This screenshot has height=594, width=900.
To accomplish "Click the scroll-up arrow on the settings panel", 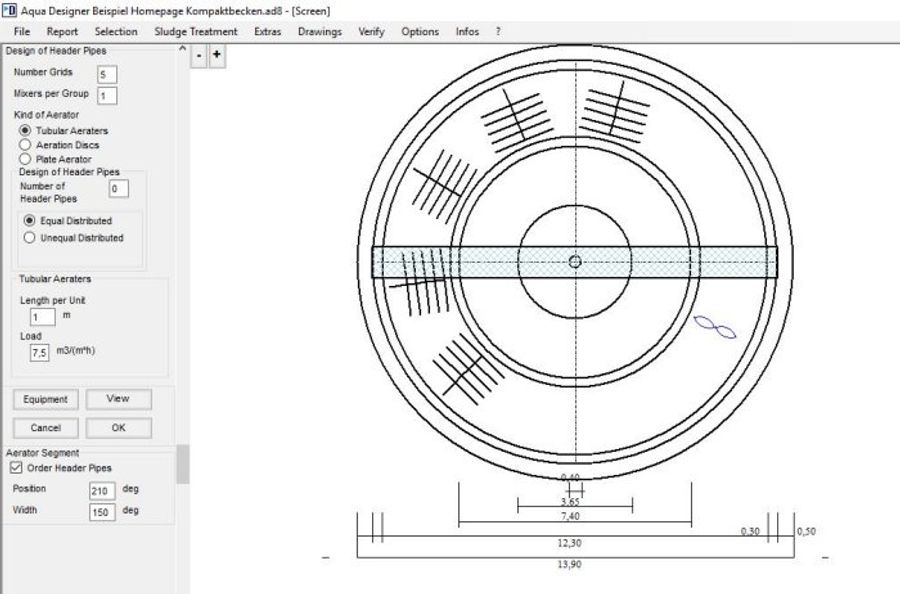I will [182, 48].
